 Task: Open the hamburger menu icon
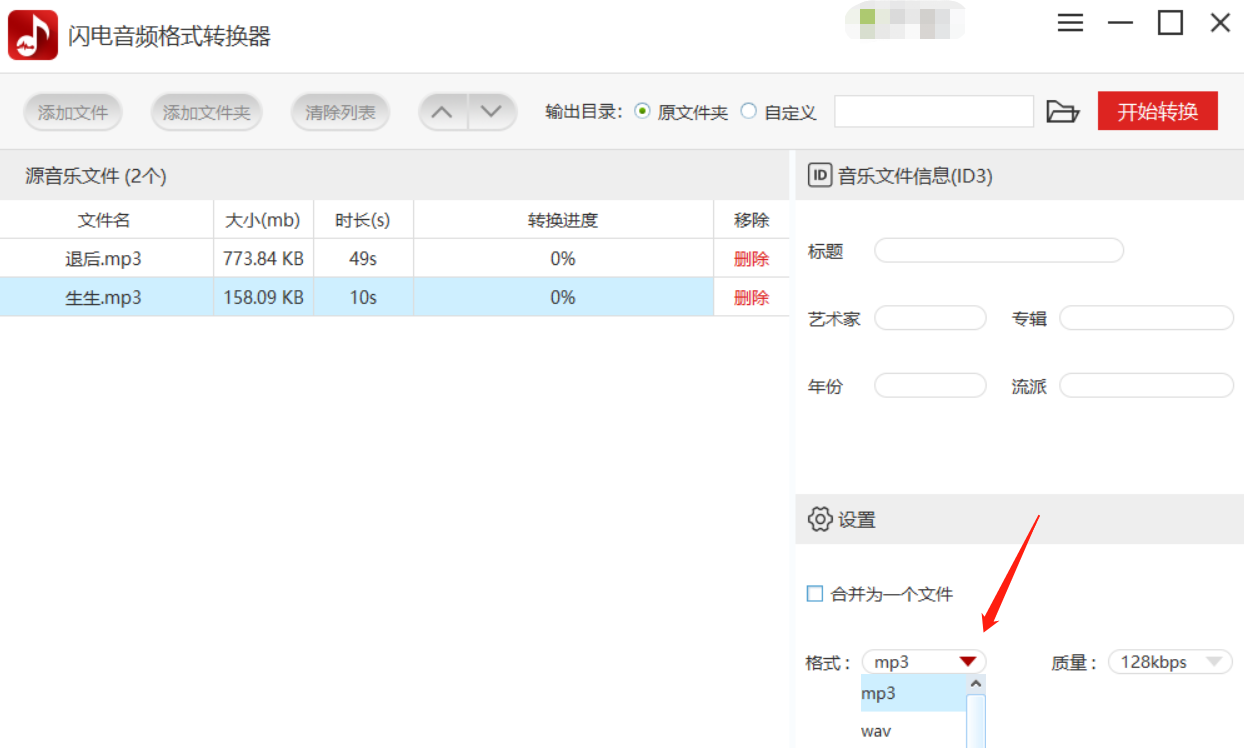tap(1070, 23)
